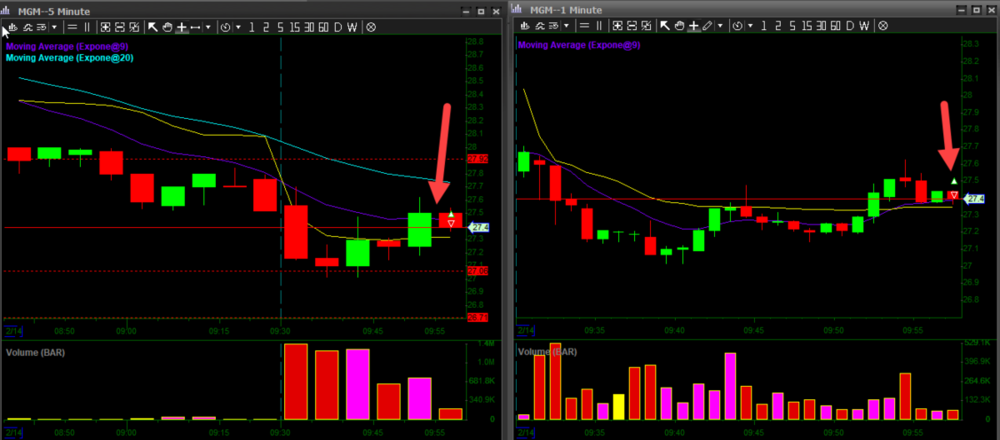Expand studies dropdown arrow in 5 Minute toolbar
The width and height of the screenshot is (1000, 440).
(x=55, y=26)
